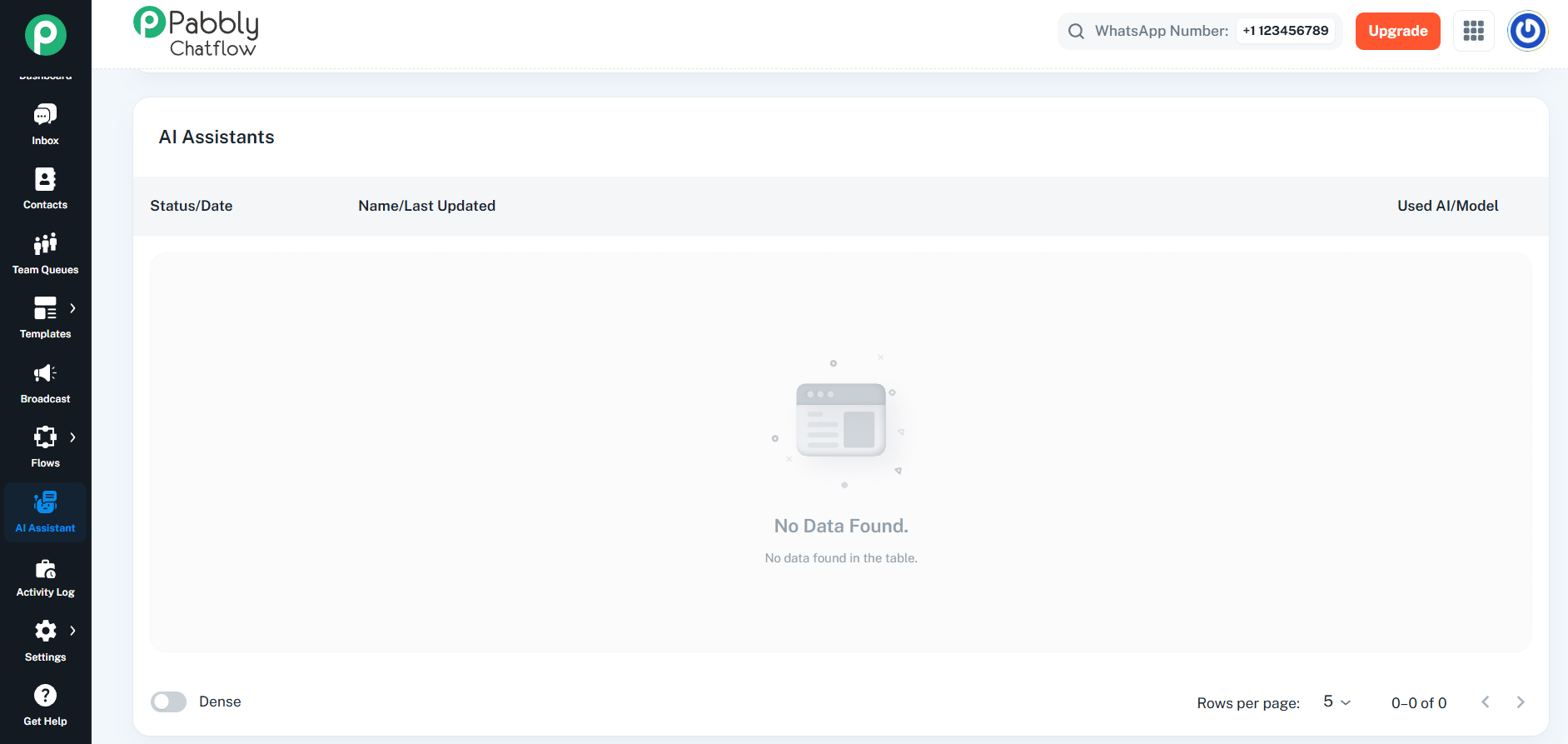Expand the Flows submenu chevron

tap(73, 437)
